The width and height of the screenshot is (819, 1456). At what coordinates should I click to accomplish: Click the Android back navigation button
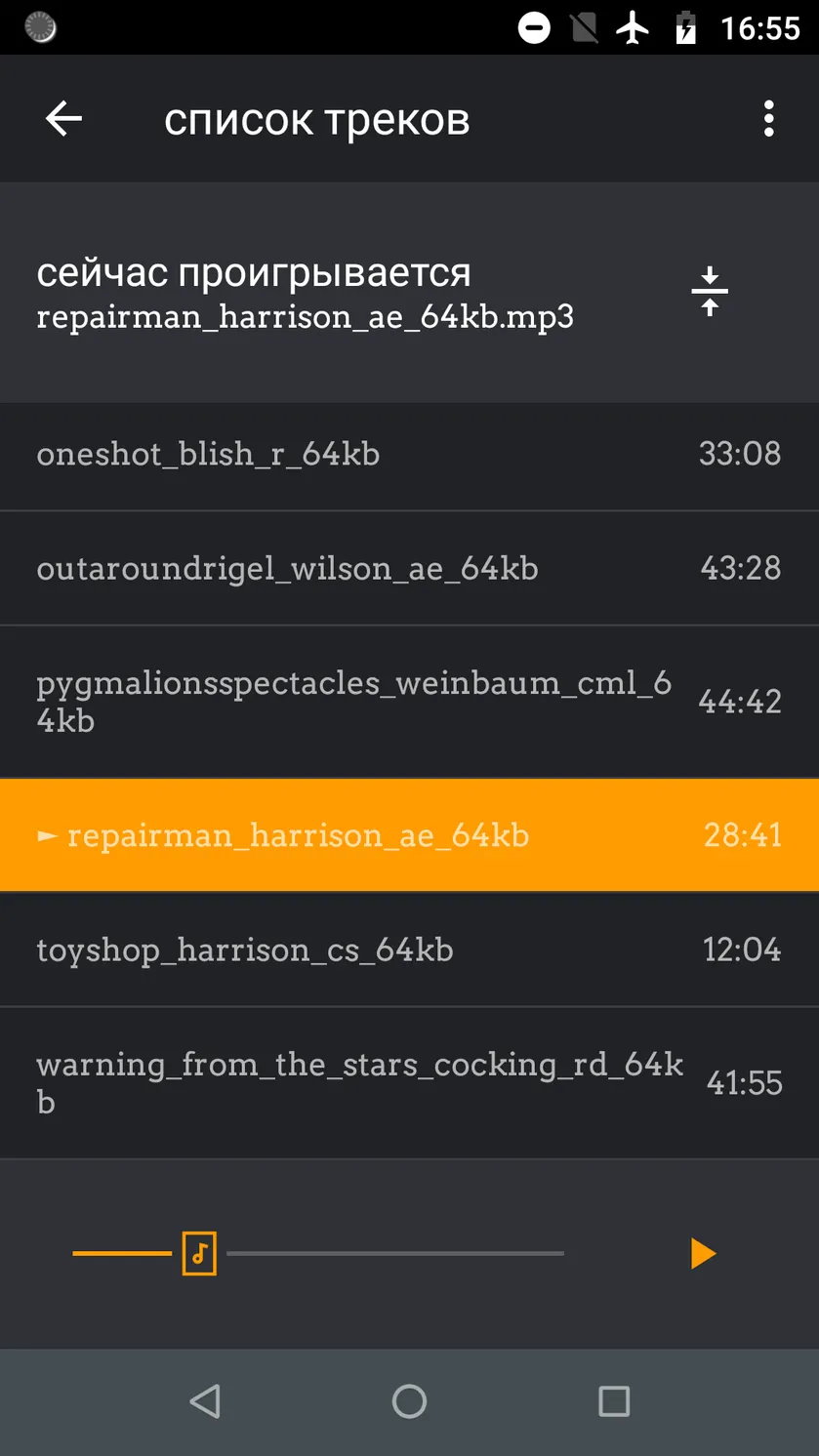coord(205,1401)
